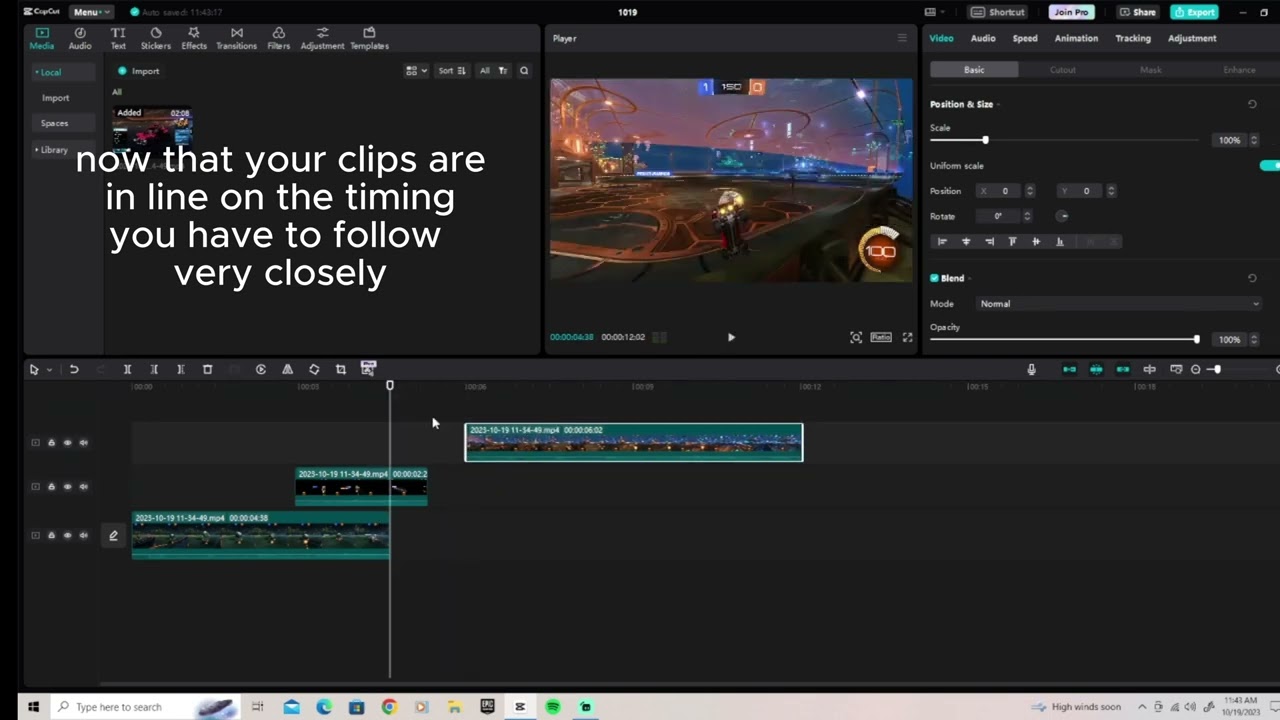Undo the last edit in the timeline toolbar

pos(74,369)
